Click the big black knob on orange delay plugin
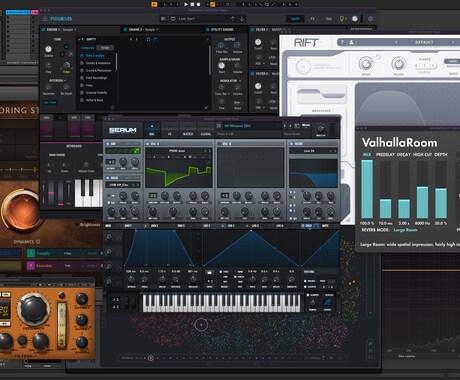Image resolution: width=460 pixels, height=380 pixels. pos(33,308)
